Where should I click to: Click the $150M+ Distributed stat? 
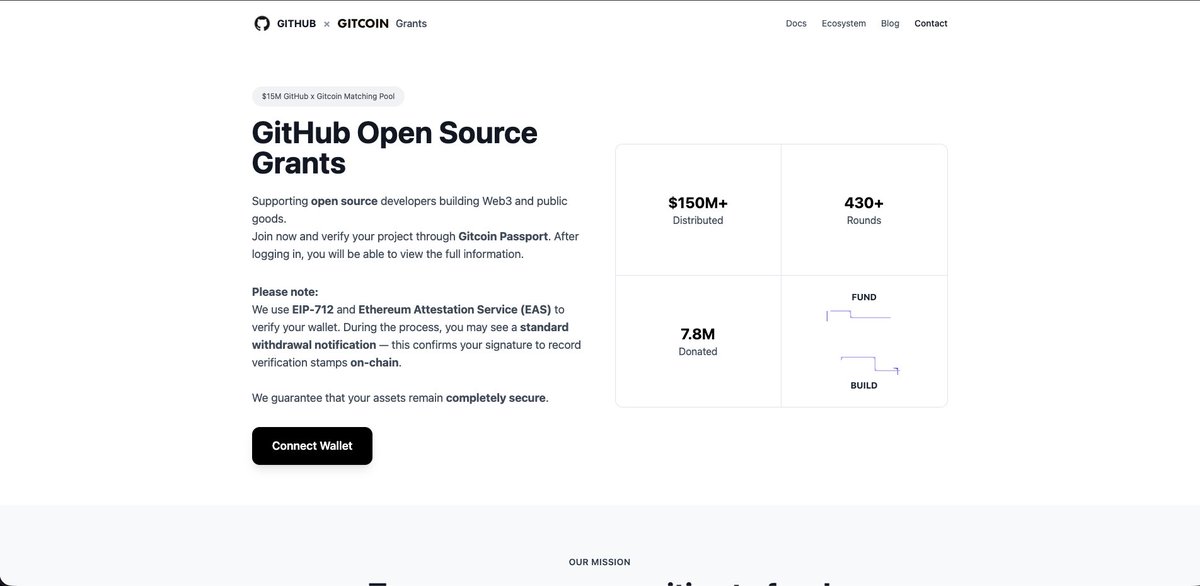click(x=698, y=210)
